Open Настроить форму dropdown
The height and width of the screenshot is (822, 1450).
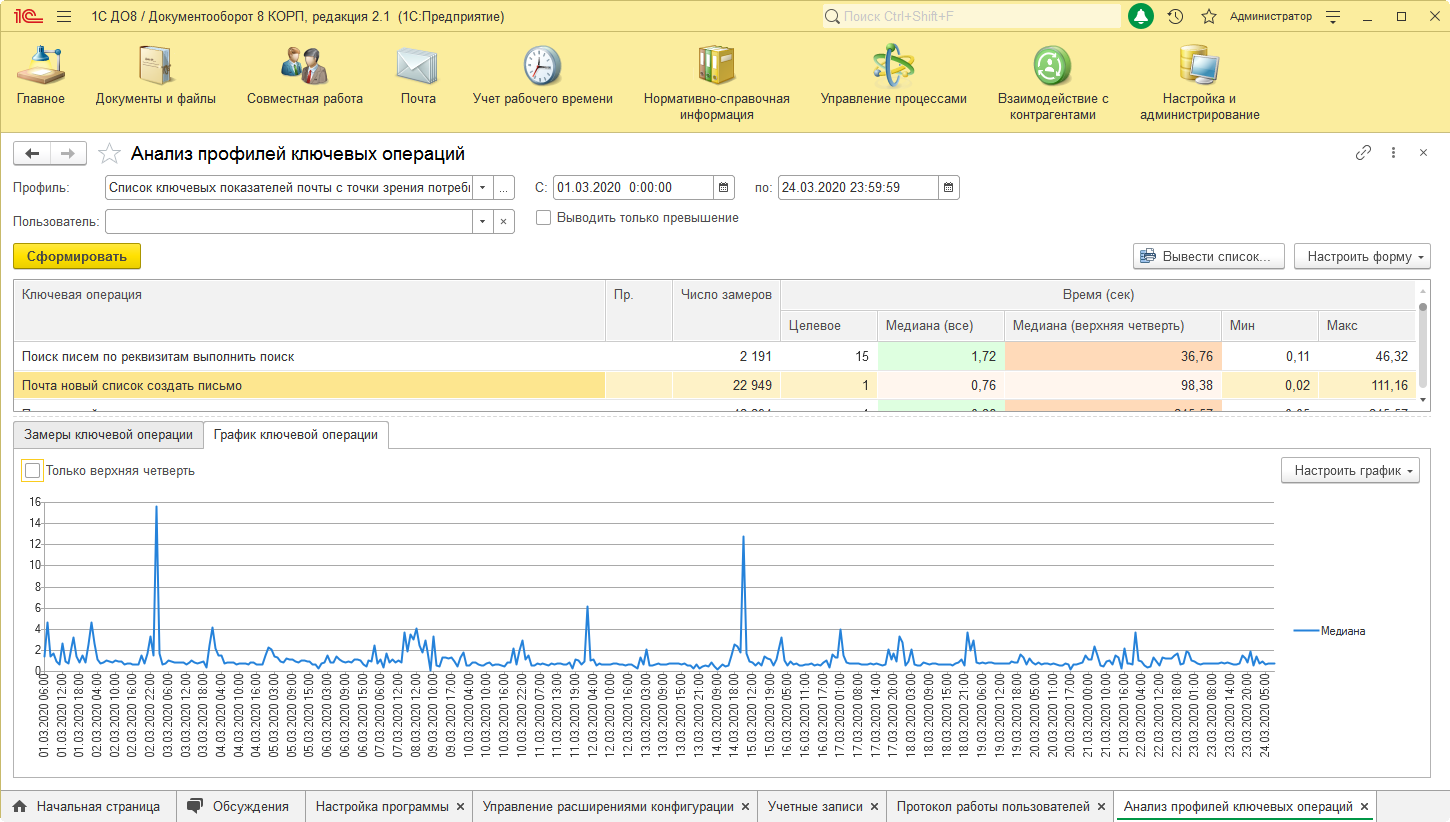click(1362, 256)
